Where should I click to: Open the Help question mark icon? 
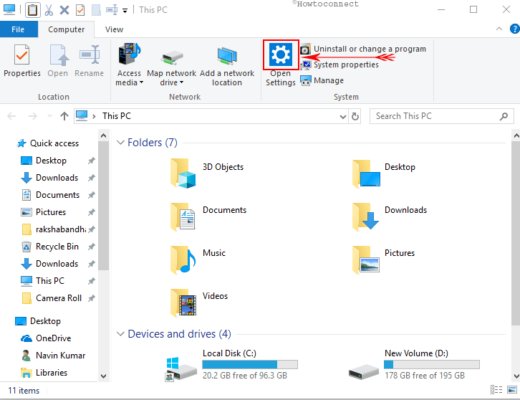(x=514, y=29)
